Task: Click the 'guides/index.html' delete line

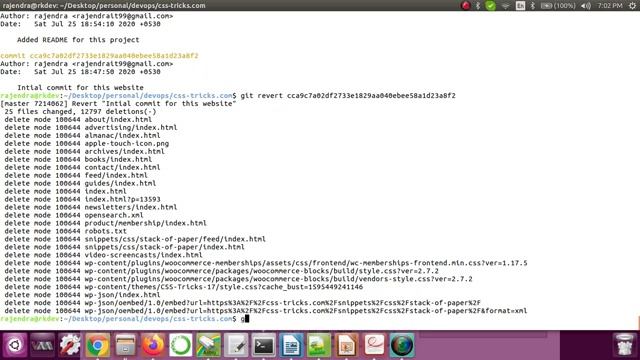Action: coord(80,183)
